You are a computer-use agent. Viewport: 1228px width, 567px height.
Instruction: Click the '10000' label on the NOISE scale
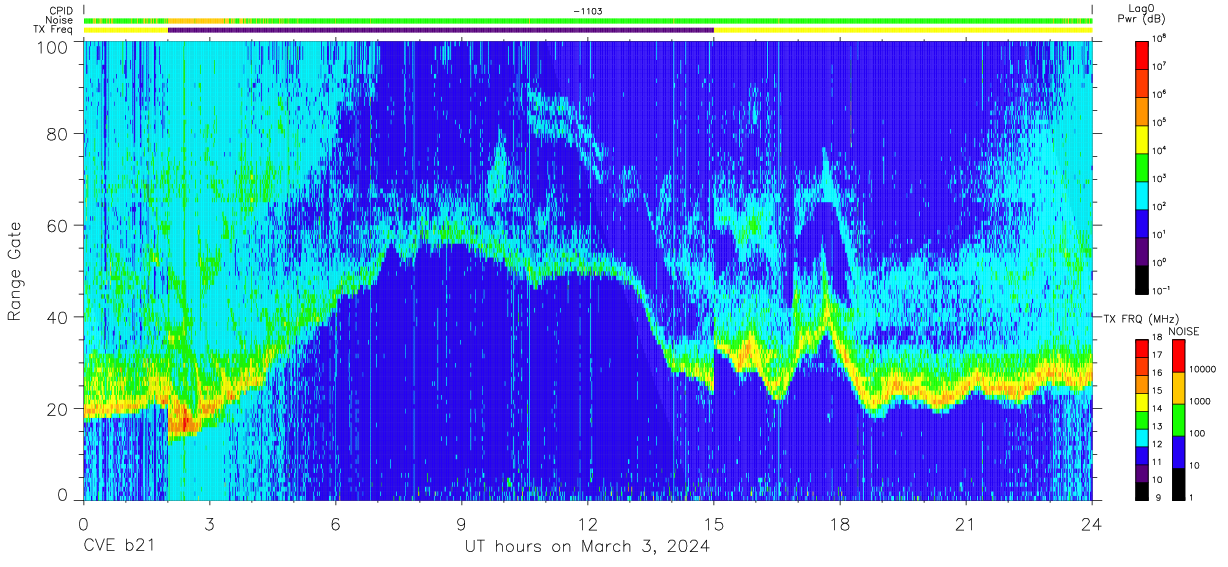click(1203, 369)
